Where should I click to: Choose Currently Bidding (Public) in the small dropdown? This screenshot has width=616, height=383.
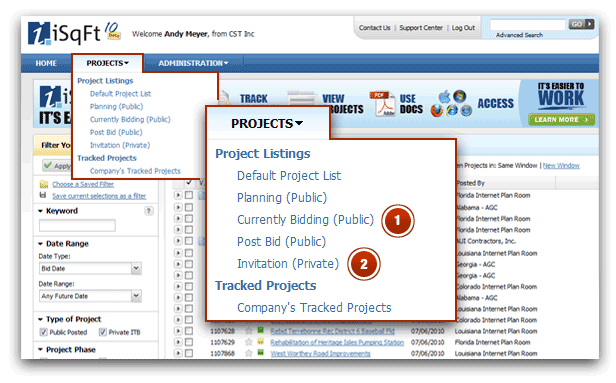point(130,119)
